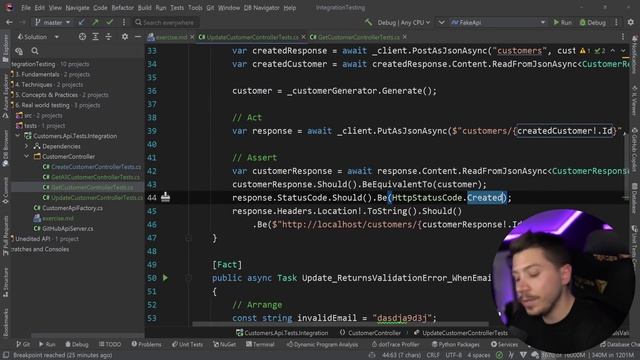Click the CustomerController breadcrumb
This screenshot has width=640, height=360.
coord(370,333)
